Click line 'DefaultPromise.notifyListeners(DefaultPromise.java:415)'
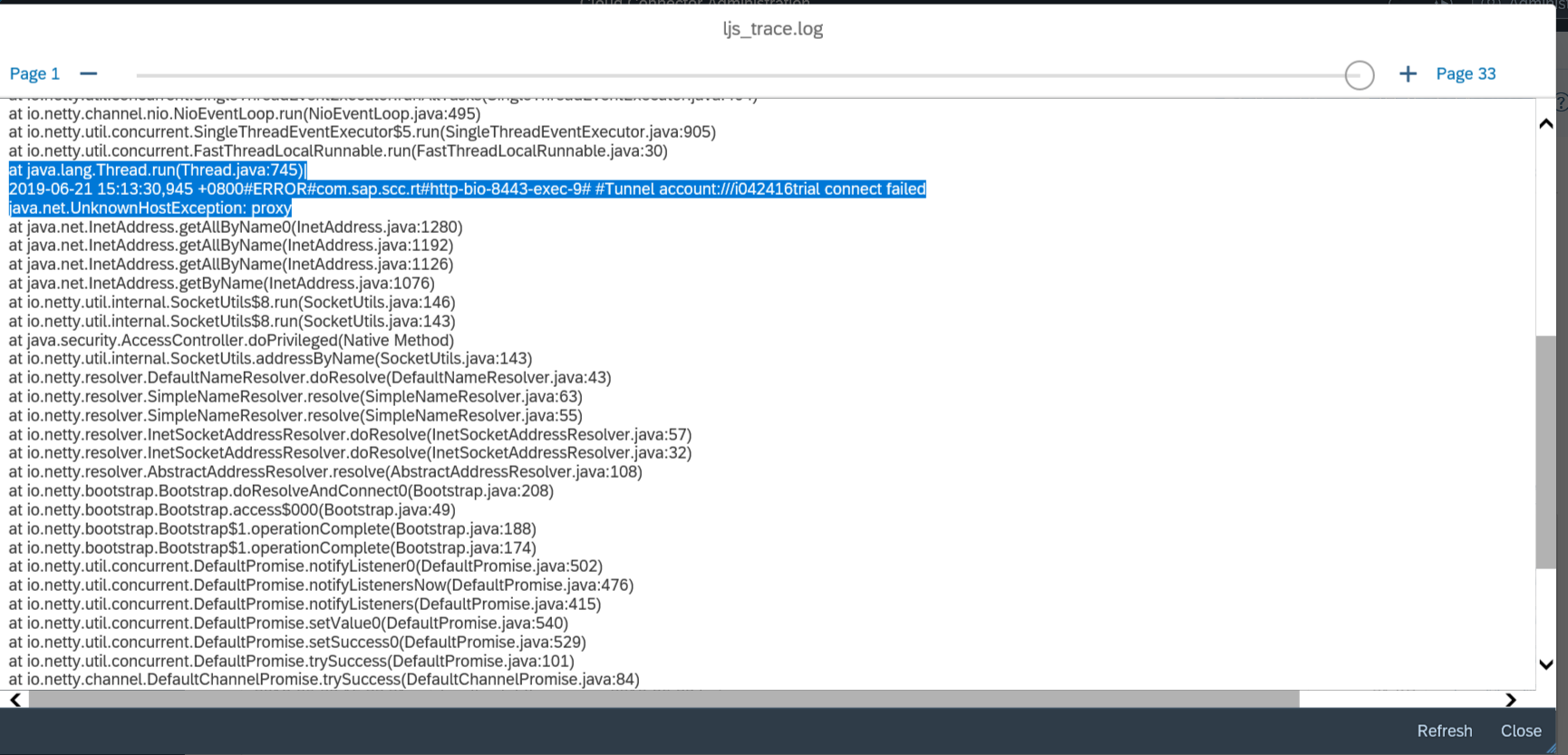The height and width of the screenshot is (755, 1568). pyautogui.click(x=305, y=605)
